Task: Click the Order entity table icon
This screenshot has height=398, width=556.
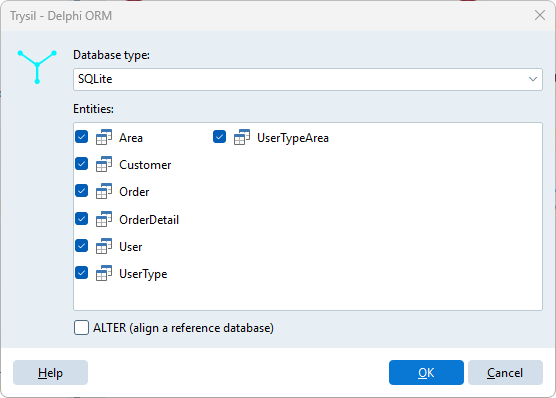Action: 104,191
